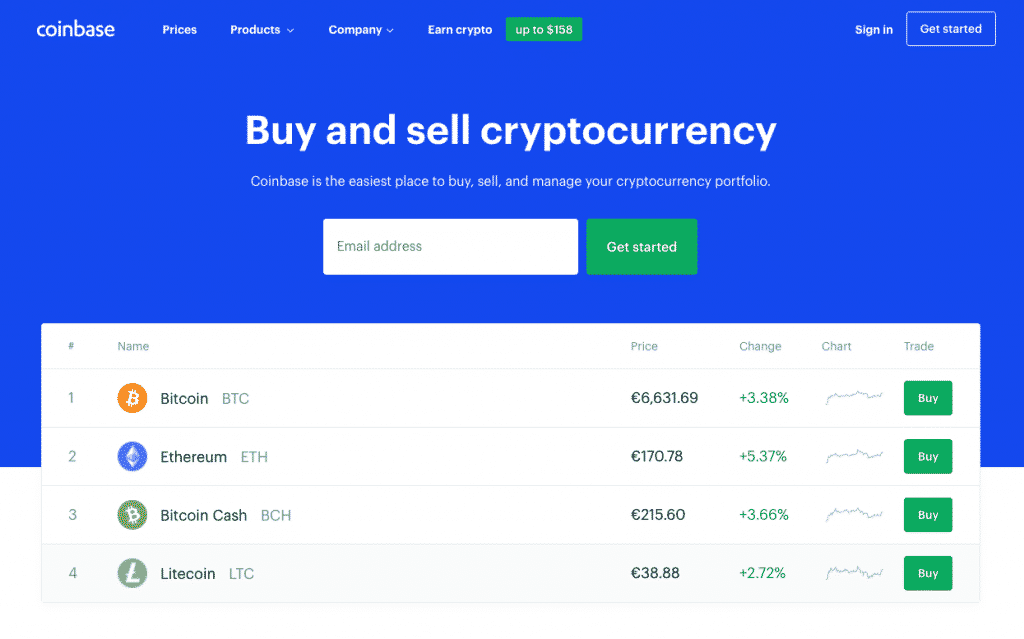Click the Litecoin grey coin icon

tap(132, 573)
